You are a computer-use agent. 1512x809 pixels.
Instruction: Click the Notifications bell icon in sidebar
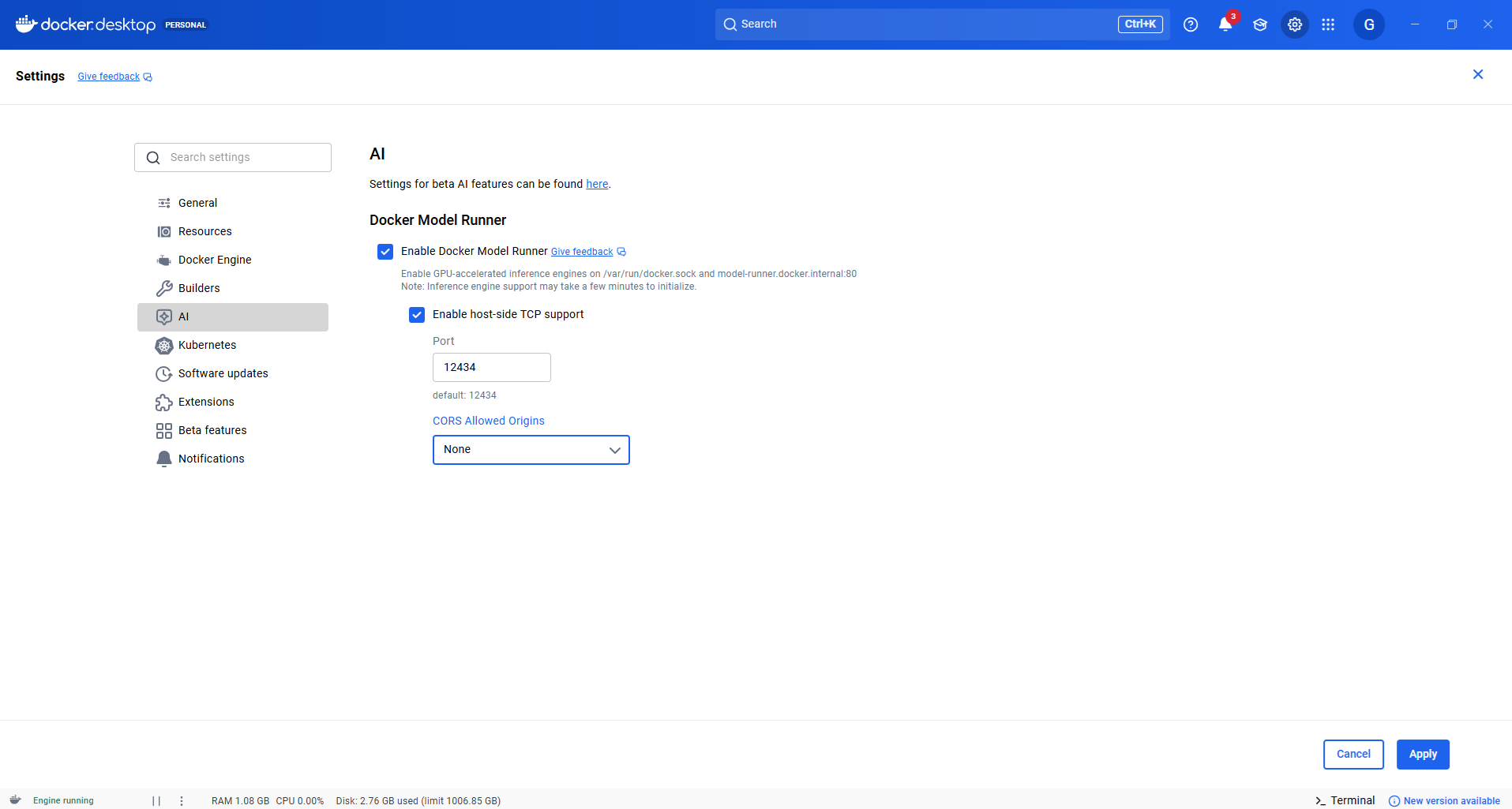point(164,459)
